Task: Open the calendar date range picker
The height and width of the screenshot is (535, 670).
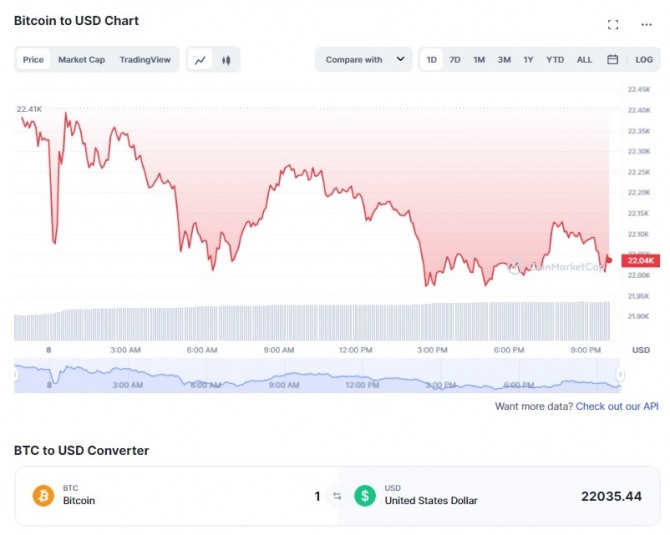Action: tap(612, 60)
